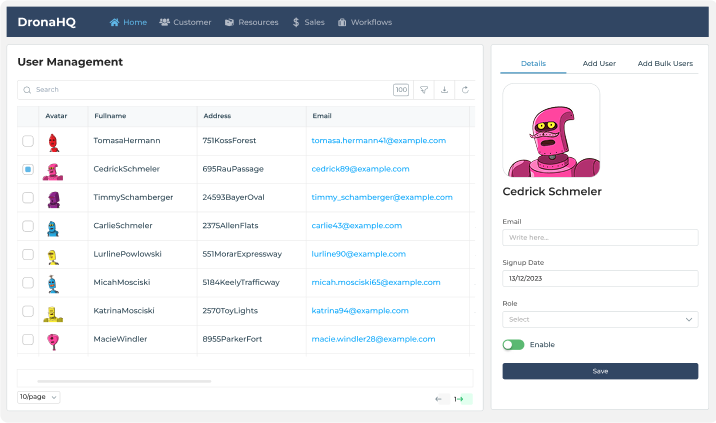Open the Home menu item
716x423 pixels.
tap(128, 22)
